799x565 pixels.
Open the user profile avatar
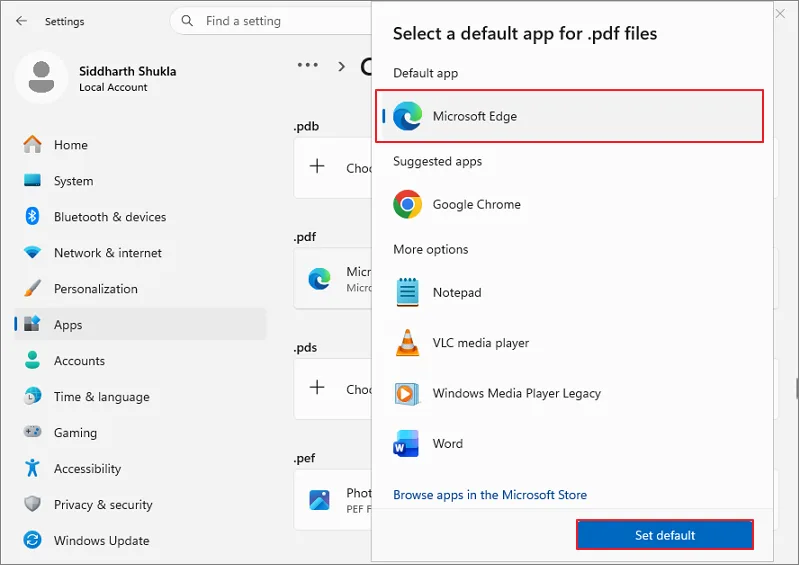click(41, 77)
